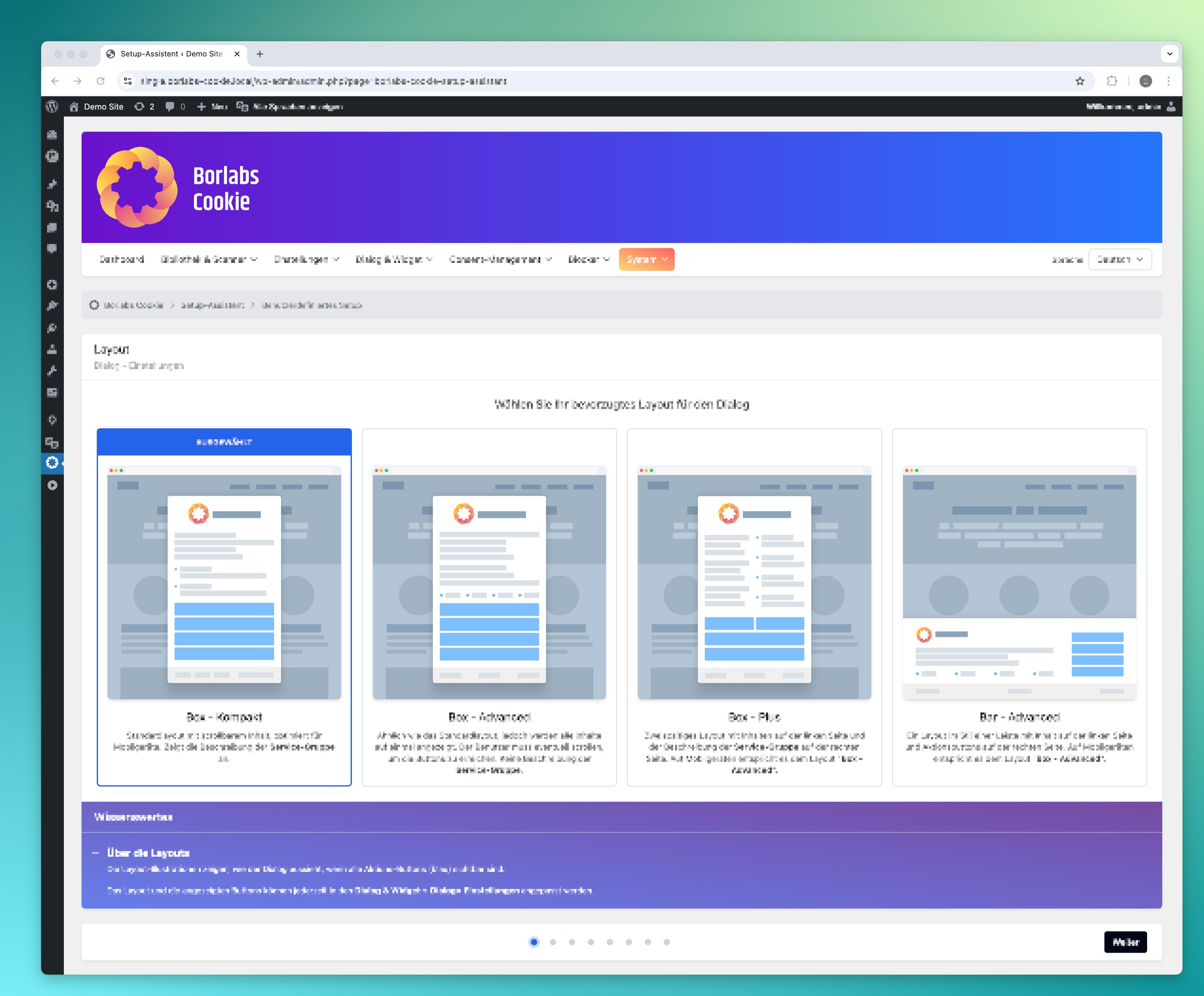Jump to the fourth step dot
Viewport: 1204px width, 996px height.
pyautogui.click(x=591, y=942)
